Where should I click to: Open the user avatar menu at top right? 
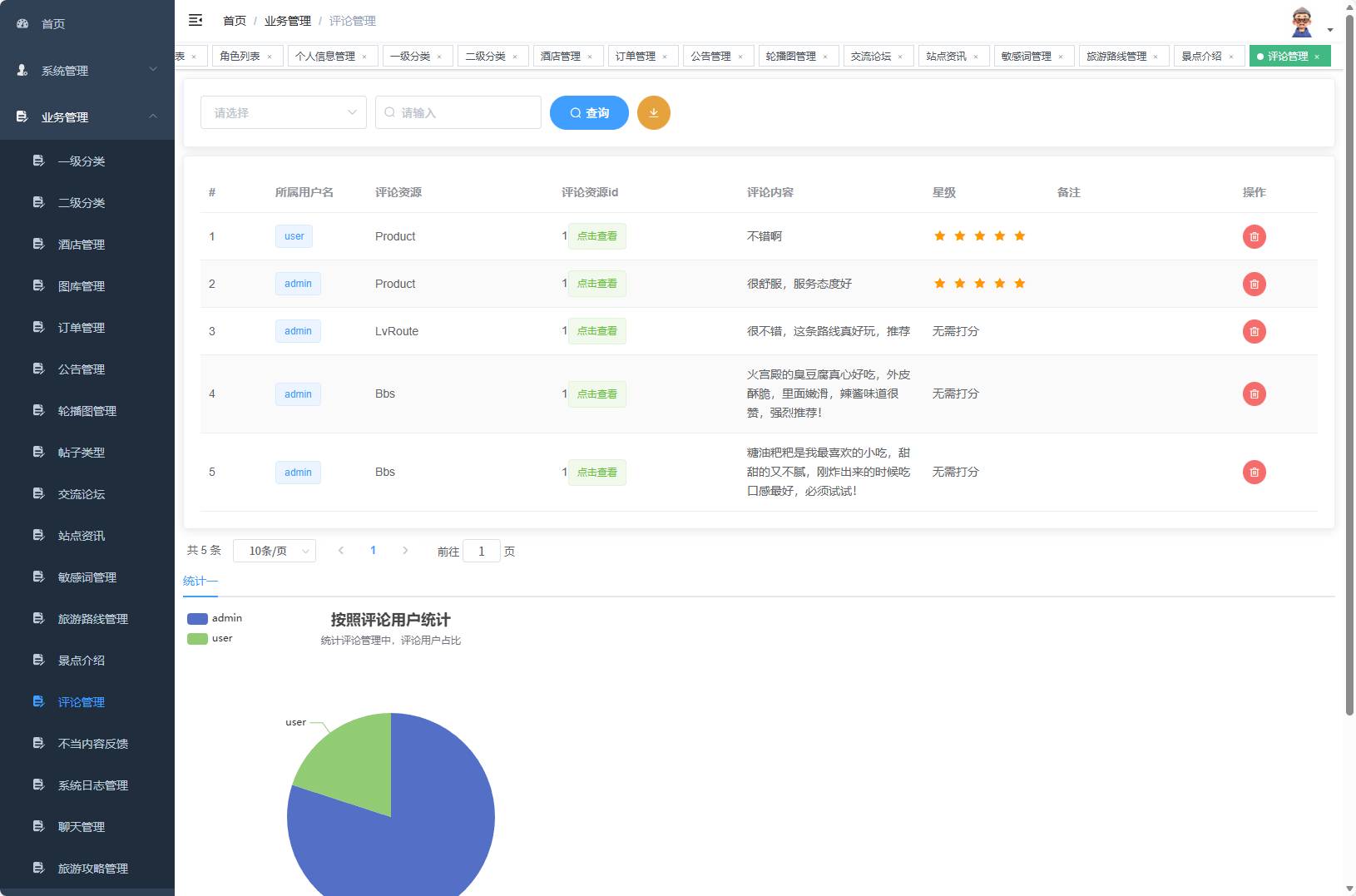(x=1302, y=22)
